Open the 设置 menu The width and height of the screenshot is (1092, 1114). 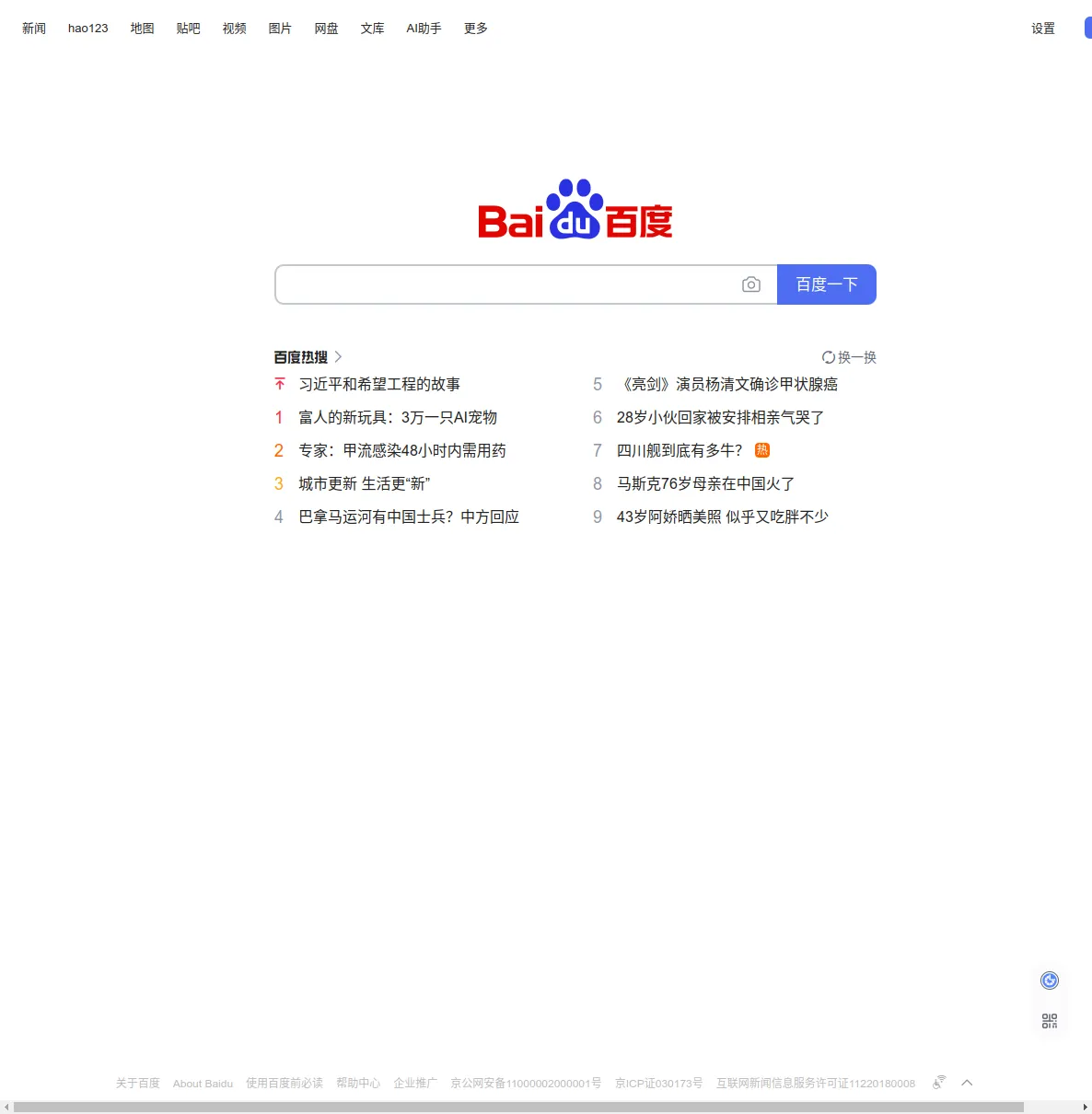coord(1043,29)
